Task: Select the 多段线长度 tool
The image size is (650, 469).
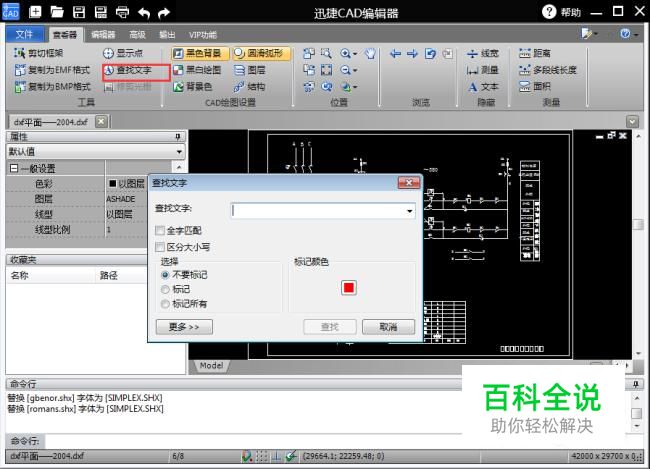Action: click(x=548, y=70)
